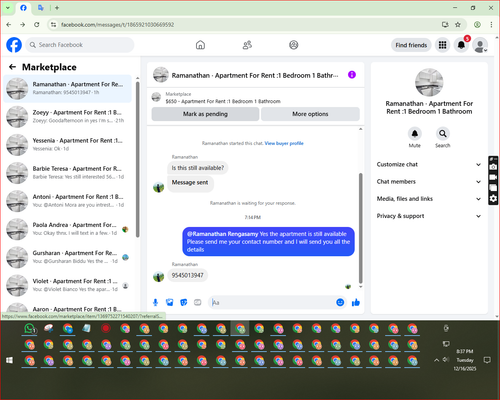Screen dimensions: 500x400
Task: Open Chrome tab search dropdown
Action: 8,8
